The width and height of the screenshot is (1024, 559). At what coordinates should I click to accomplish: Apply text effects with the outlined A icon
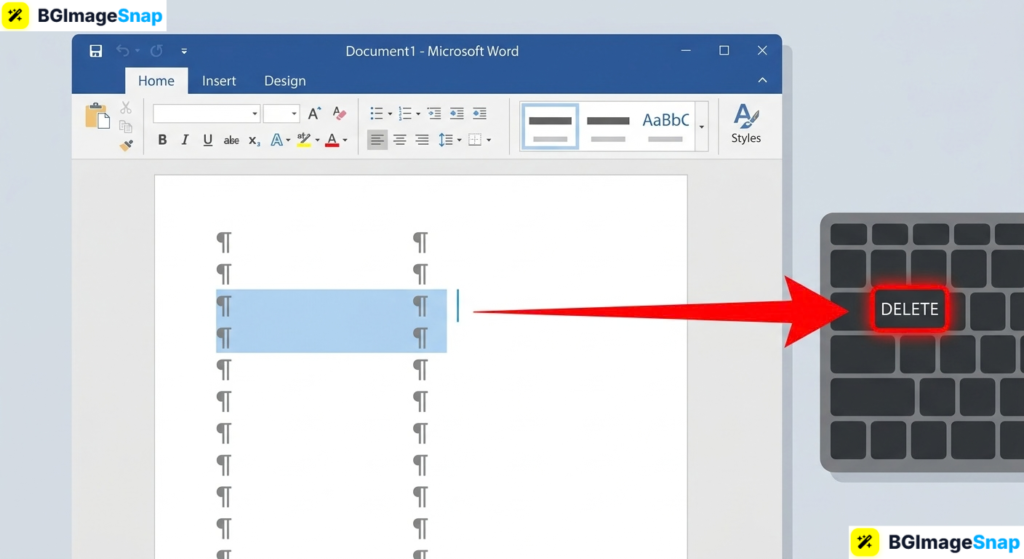(x=277, y=140)
